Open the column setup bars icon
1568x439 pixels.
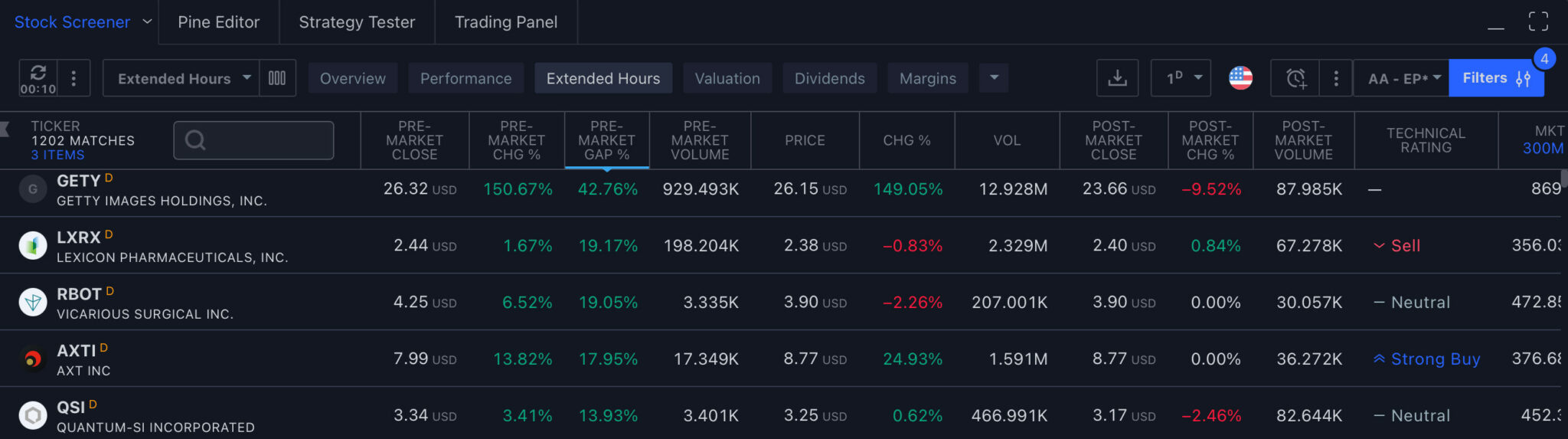[277, 78]
